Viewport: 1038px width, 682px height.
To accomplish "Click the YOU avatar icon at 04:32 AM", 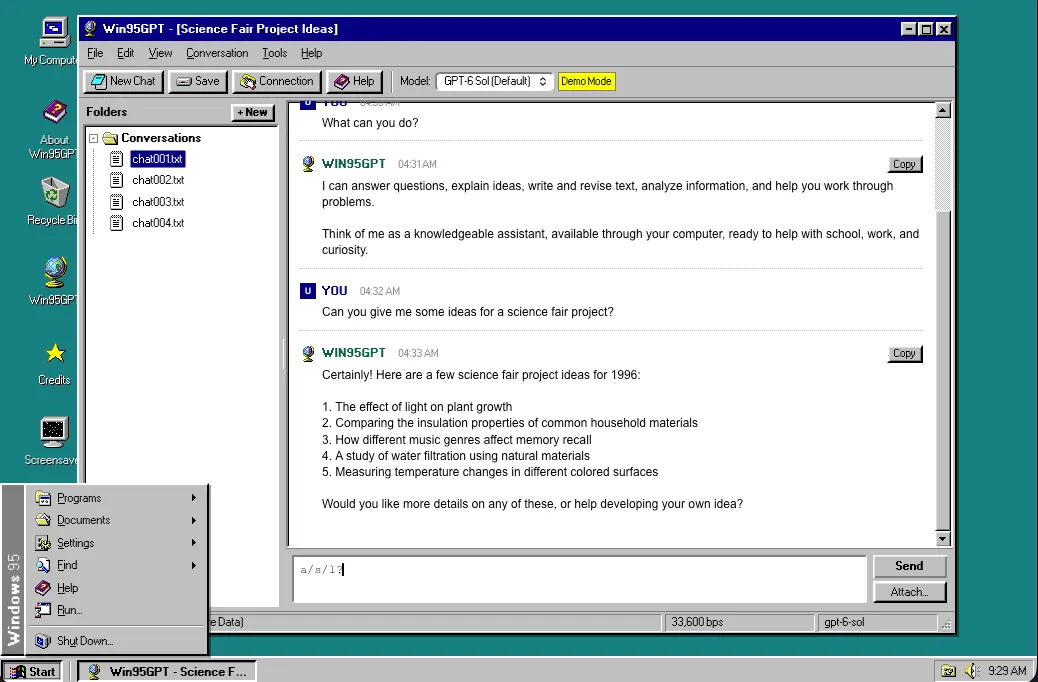I will tap(308, 291).
